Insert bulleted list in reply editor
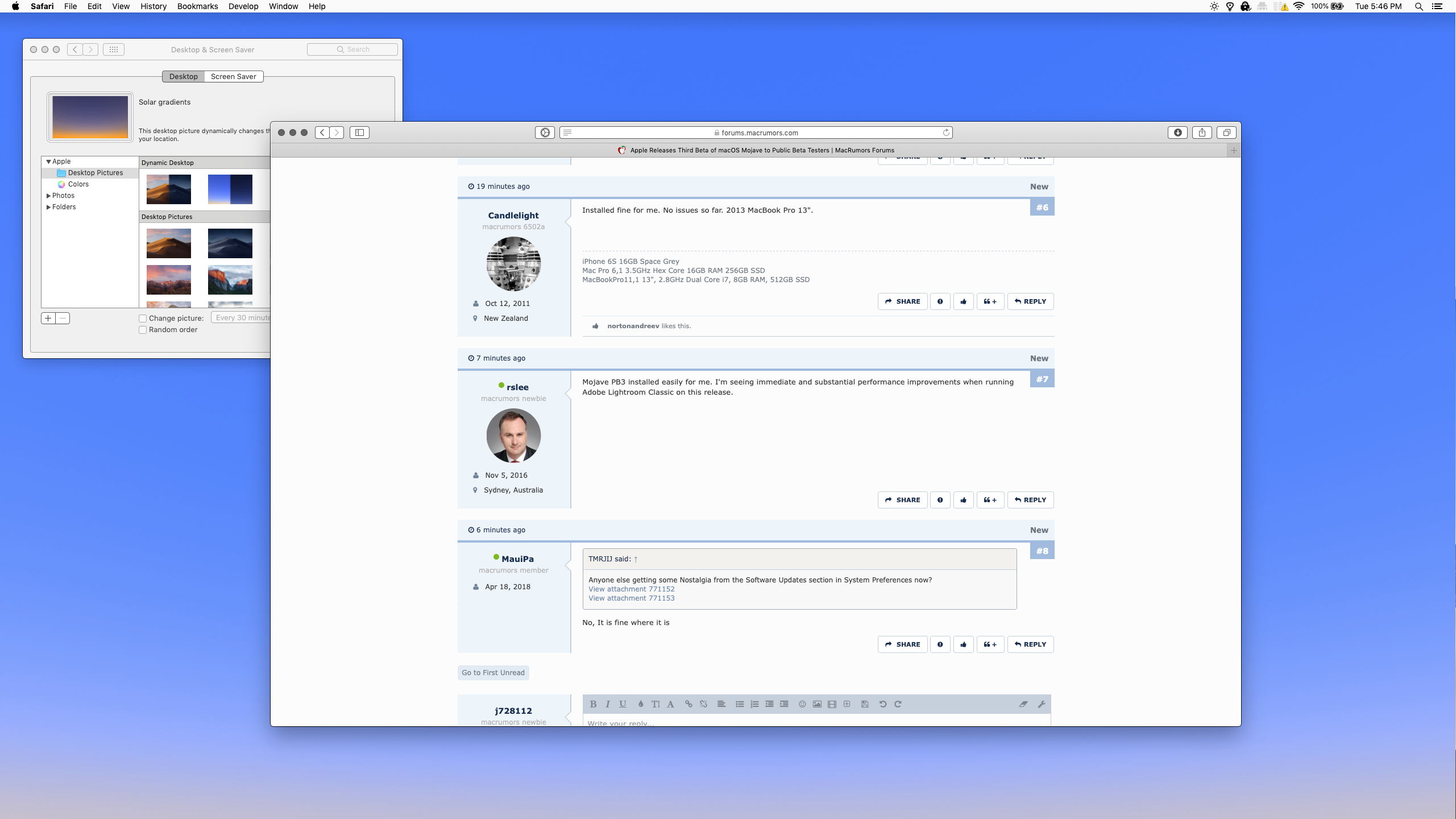The width and height of the screenshot is (1456, 819). tap(740, 704)
